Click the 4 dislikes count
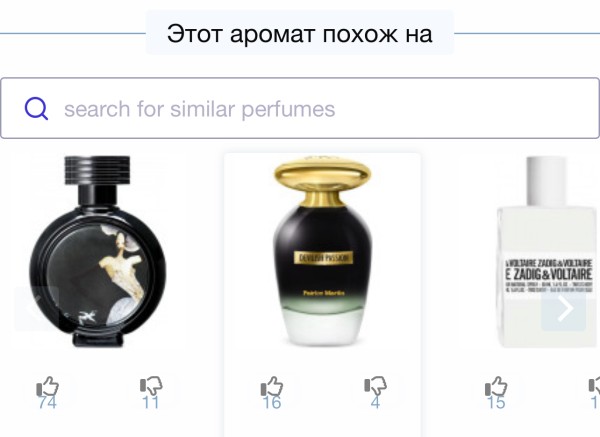 coord(375,403)
